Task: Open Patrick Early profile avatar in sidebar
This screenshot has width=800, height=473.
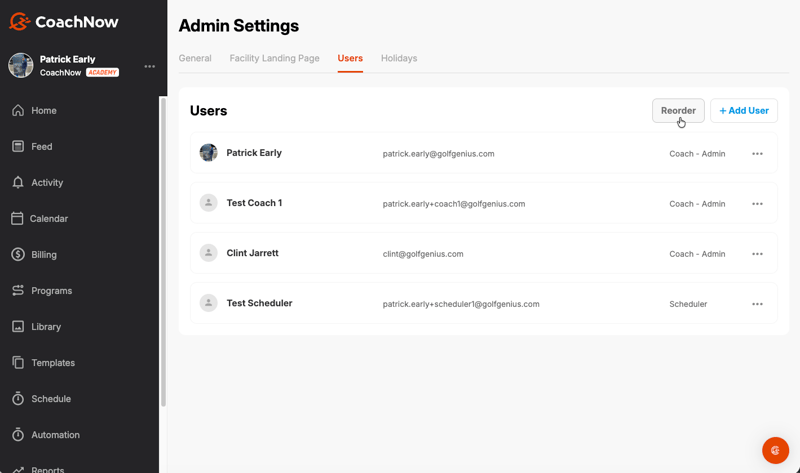Action: pyautogui.click(x=21, y=65)
